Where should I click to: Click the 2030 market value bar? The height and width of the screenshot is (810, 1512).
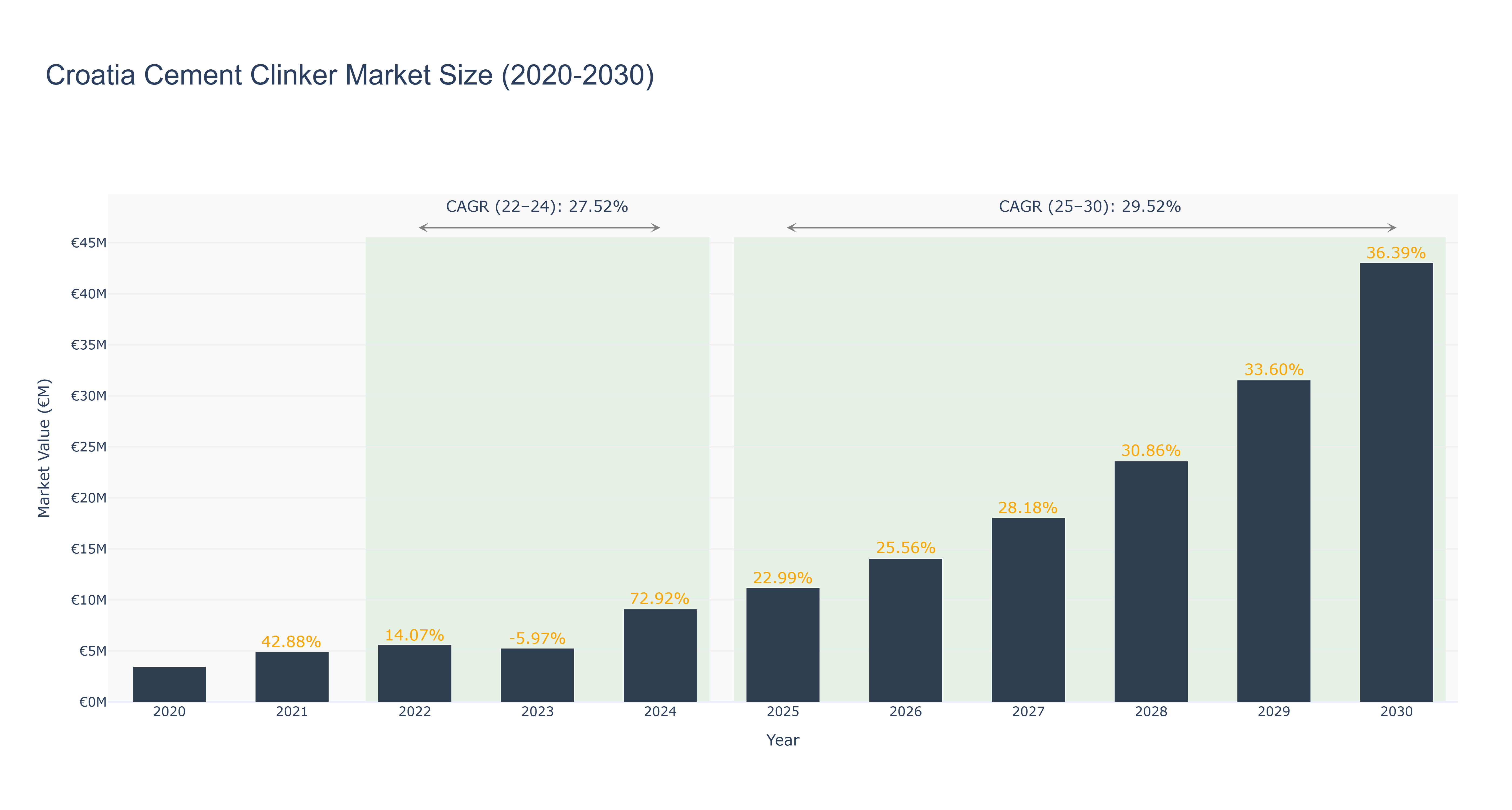point(1396,482)
